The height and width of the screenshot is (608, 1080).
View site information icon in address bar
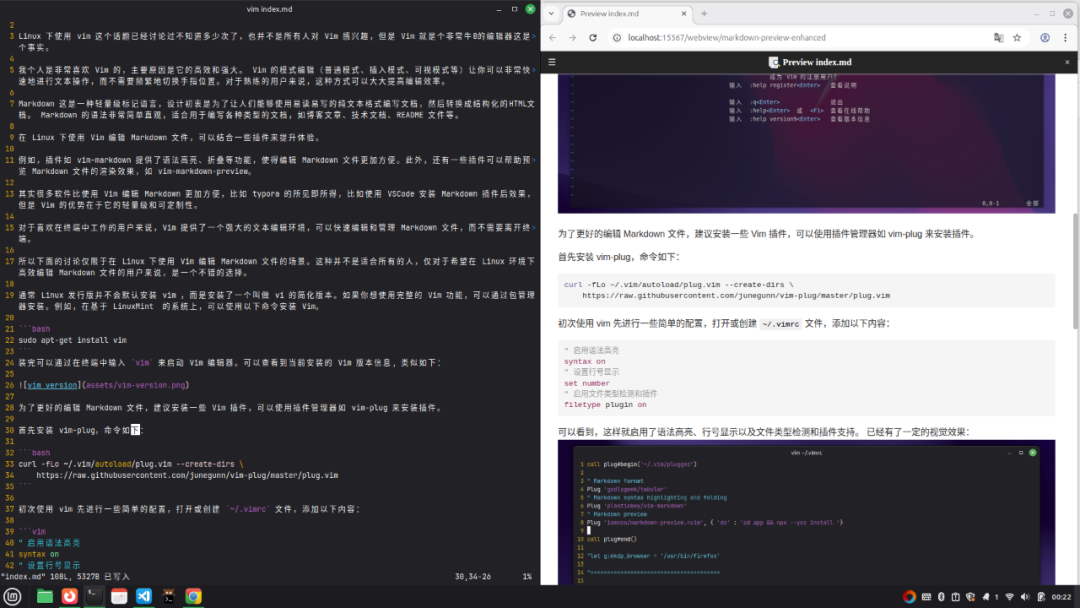tap(617, 38)
